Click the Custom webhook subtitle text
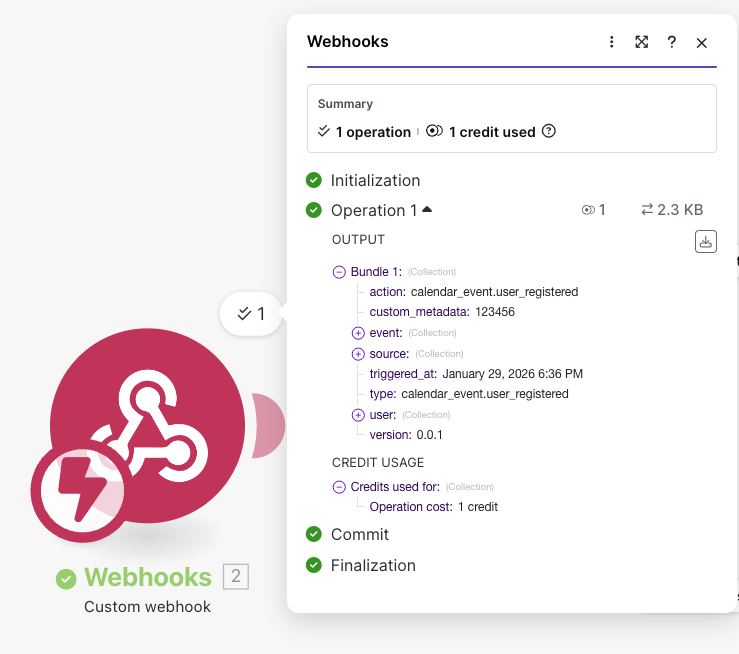The height and width of the screenshot is (654, 739). click(x=147, y=606)
